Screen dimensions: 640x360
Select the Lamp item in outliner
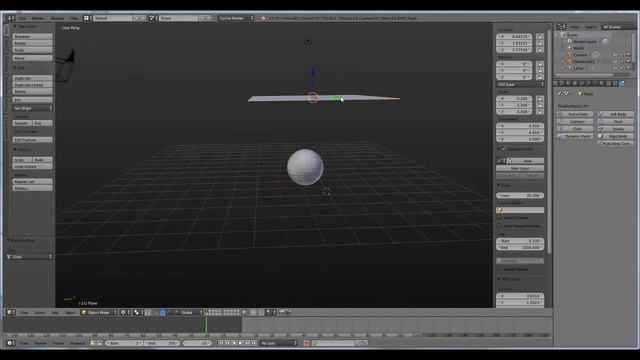pyautogui.click(x=578, y=68)
